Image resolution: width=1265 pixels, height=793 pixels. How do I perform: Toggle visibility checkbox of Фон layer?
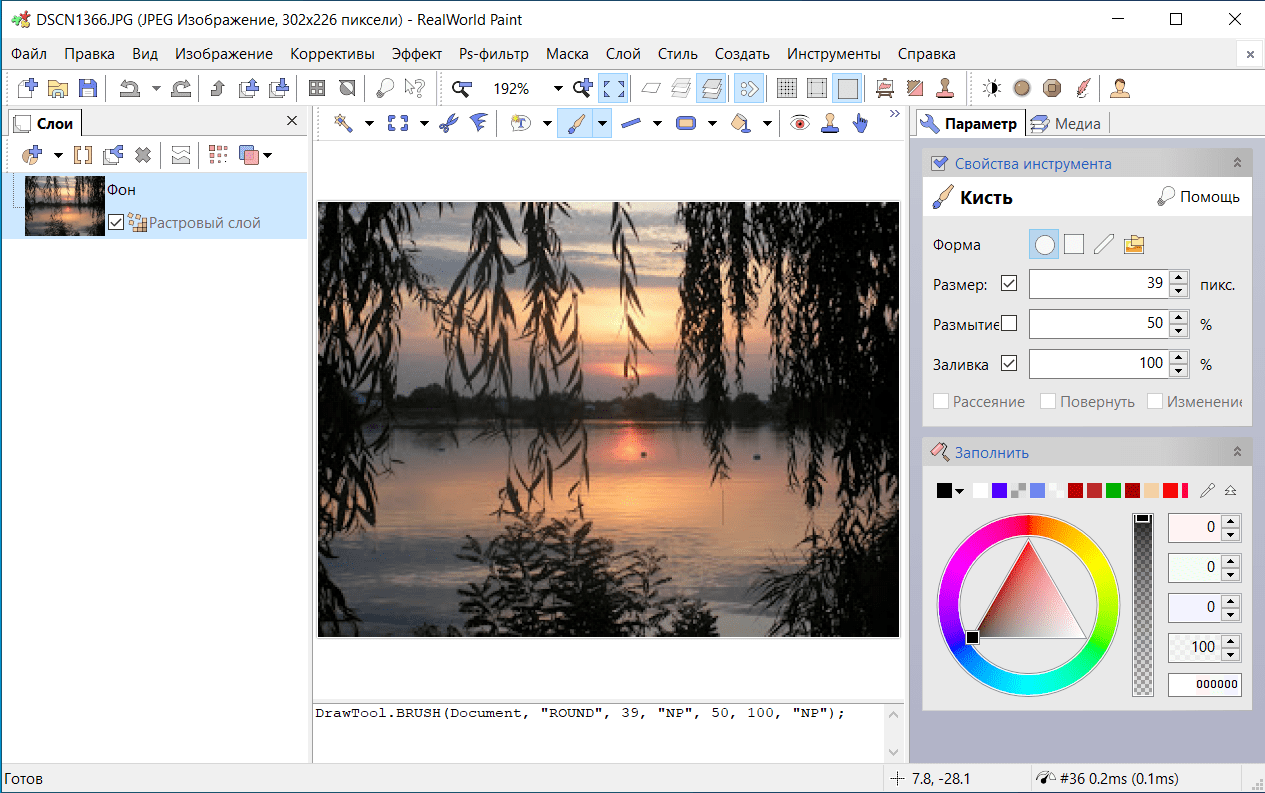point(115,222)
